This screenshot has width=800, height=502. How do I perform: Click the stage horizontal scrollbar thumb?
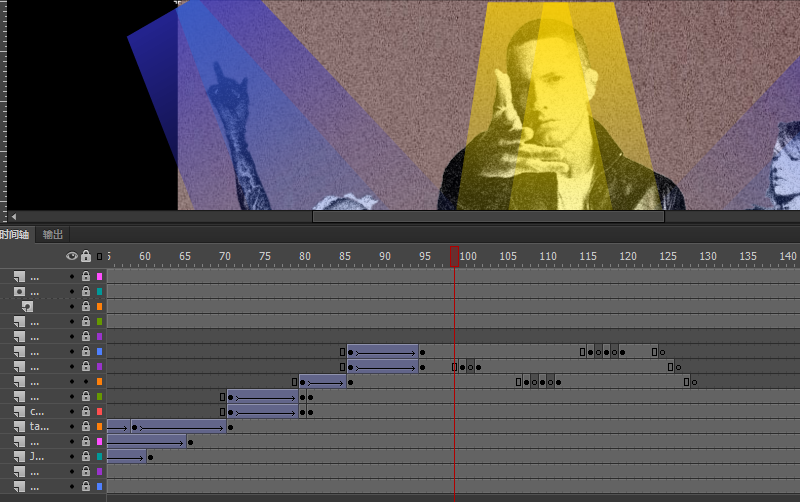[488, 217]
